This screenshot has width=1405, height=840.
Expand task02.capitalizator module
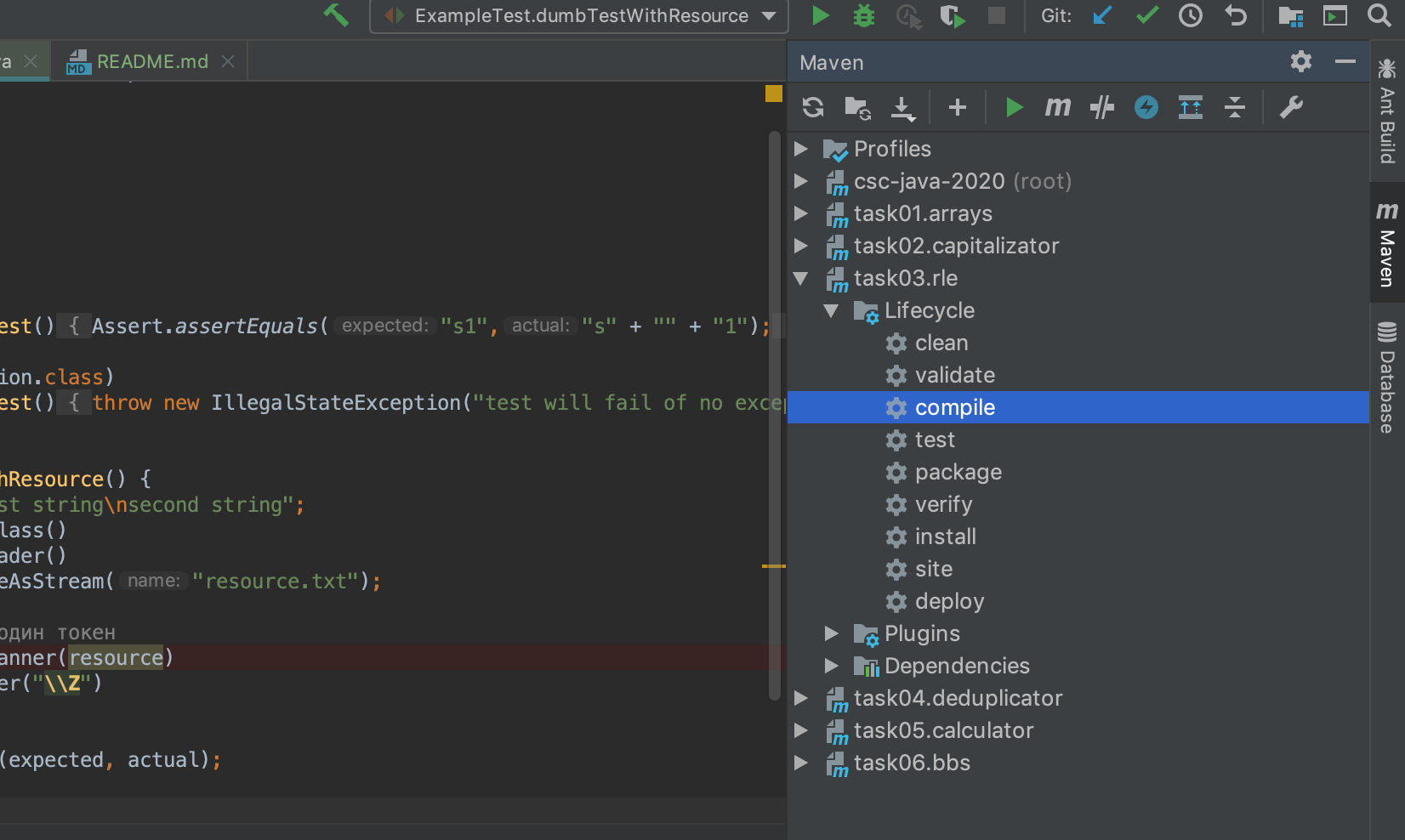[x=800, y=246]
